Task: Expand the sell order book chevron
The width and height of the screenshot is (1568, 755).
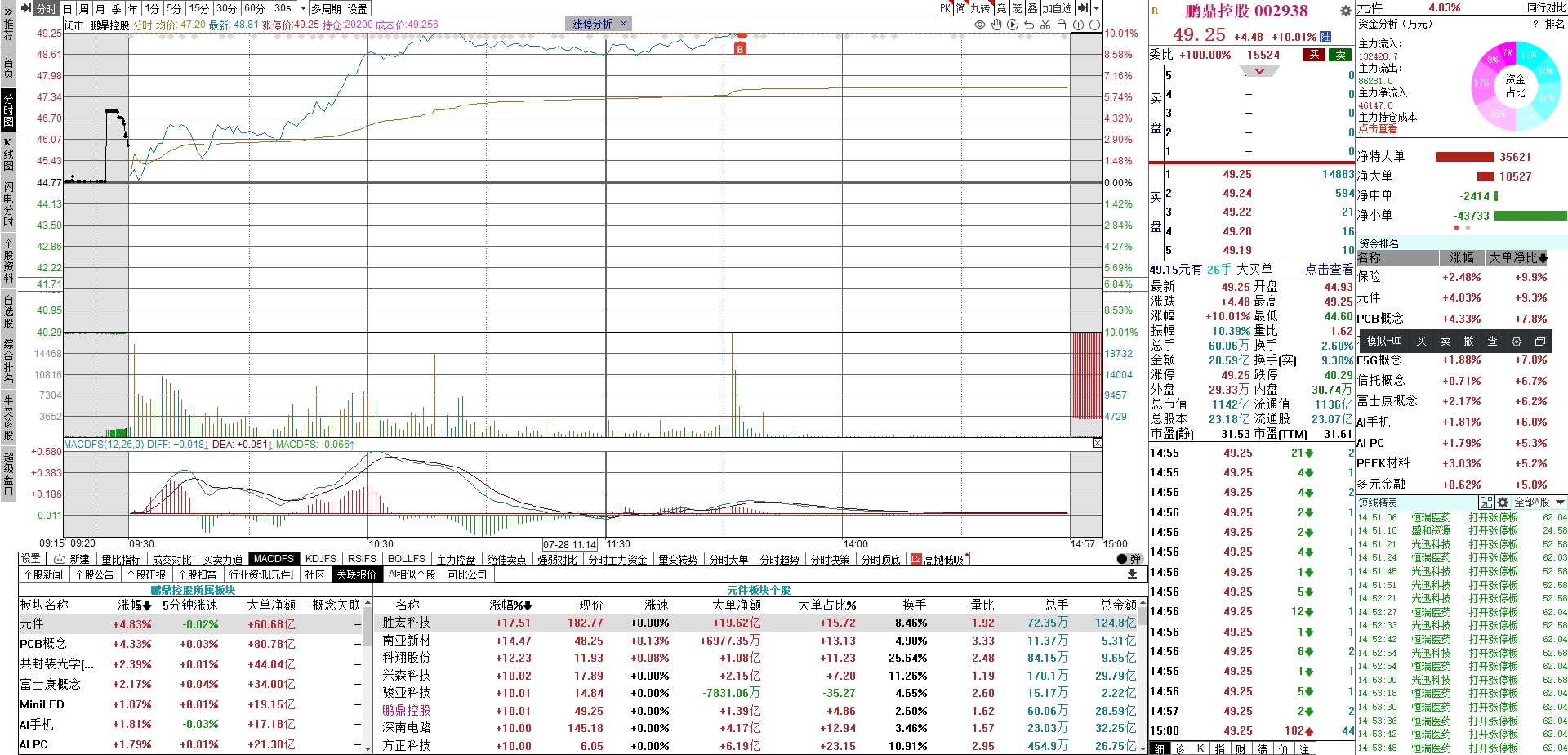Action: pyautogui.click(x=1259, y=71)
